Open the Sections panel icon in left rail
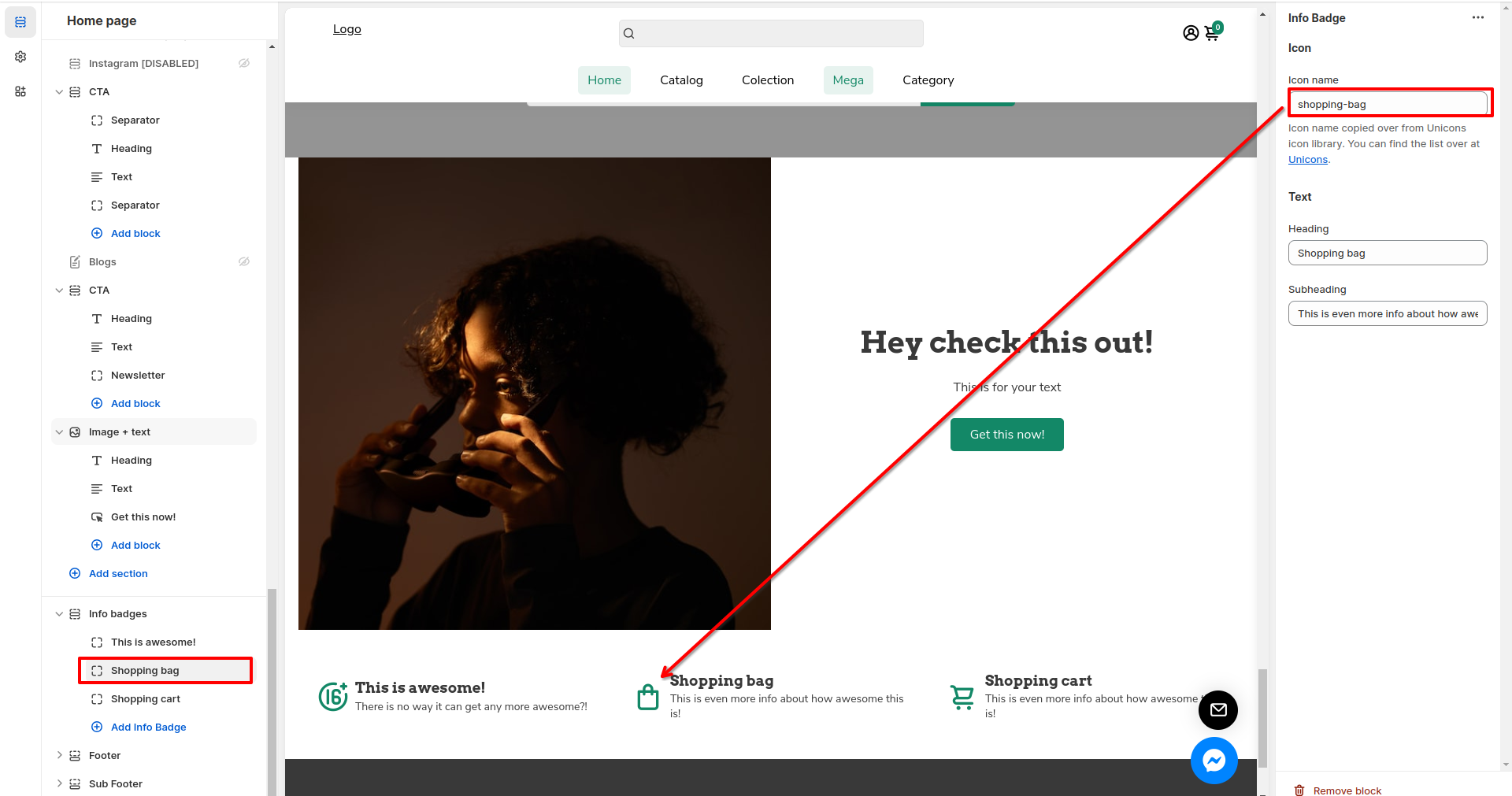 point(20,22)
